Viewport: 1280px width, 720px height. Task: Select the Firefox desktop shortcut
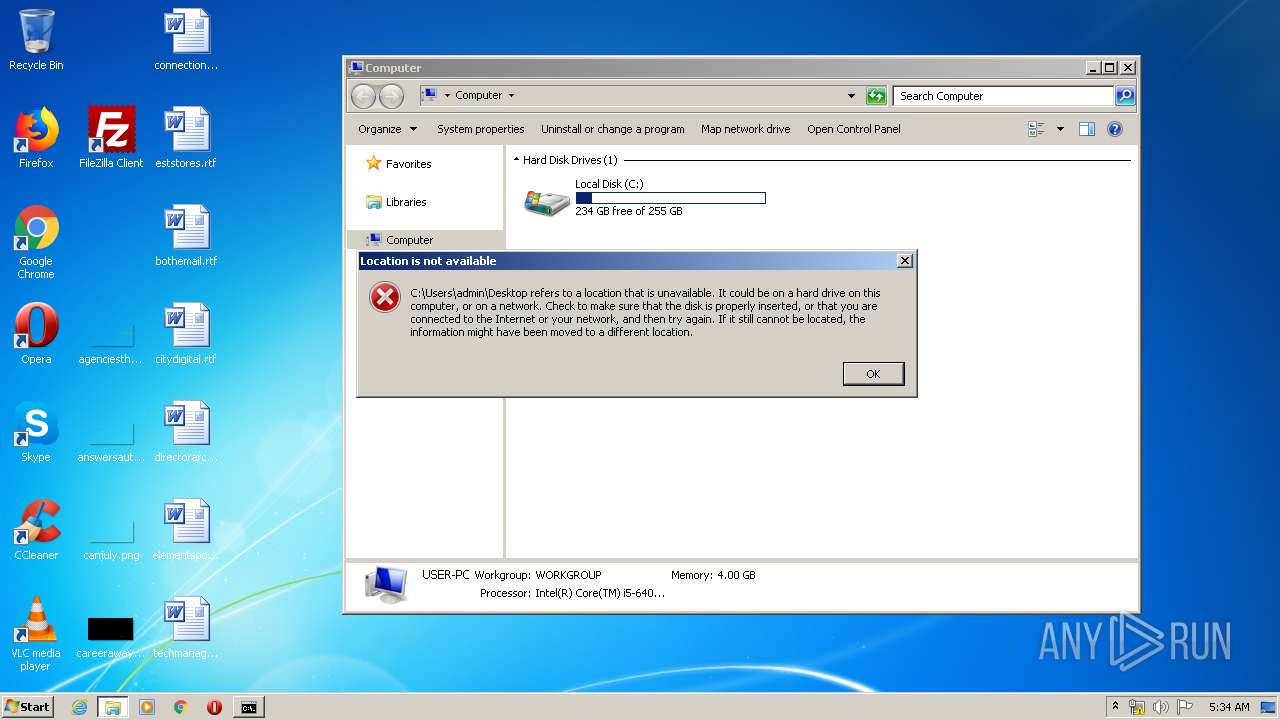point(36,138)
